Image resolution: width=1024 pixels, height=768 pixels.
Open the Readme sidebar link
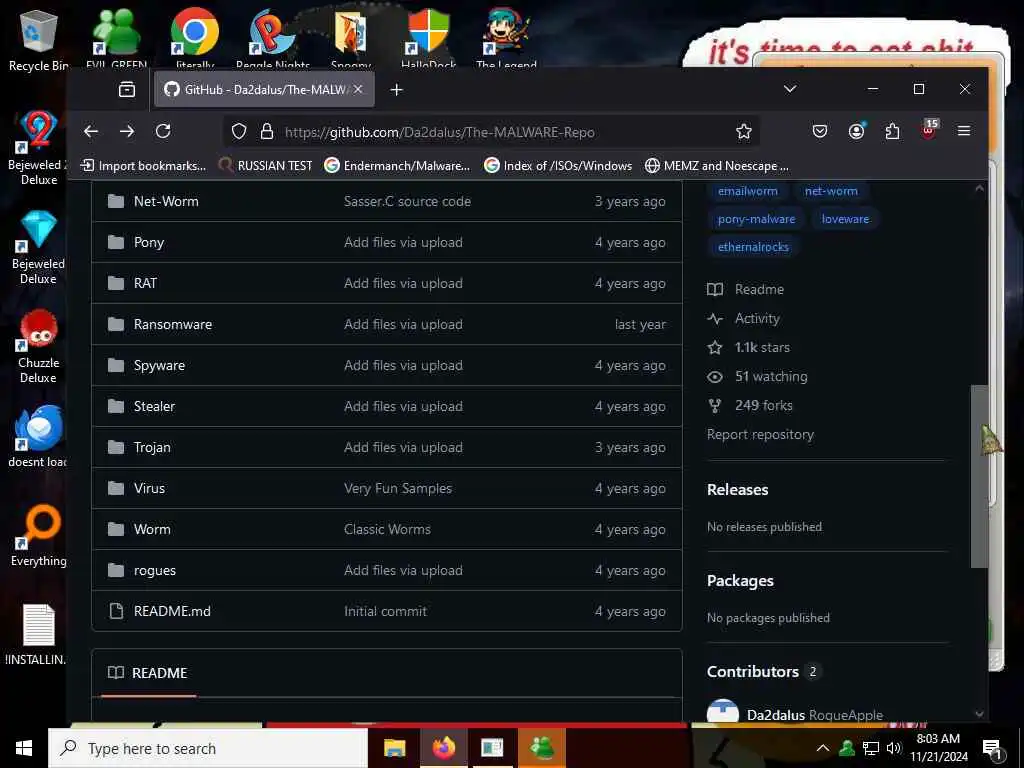(746, 289)
